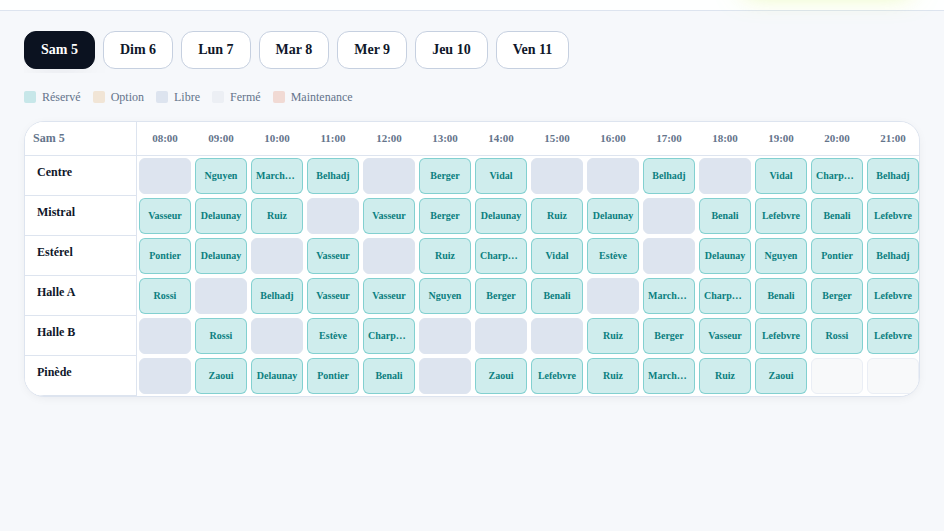Select the Sam 5 day tab
Image resolution: width=944 pixels, height=531 pixels.
pos(59,50)
